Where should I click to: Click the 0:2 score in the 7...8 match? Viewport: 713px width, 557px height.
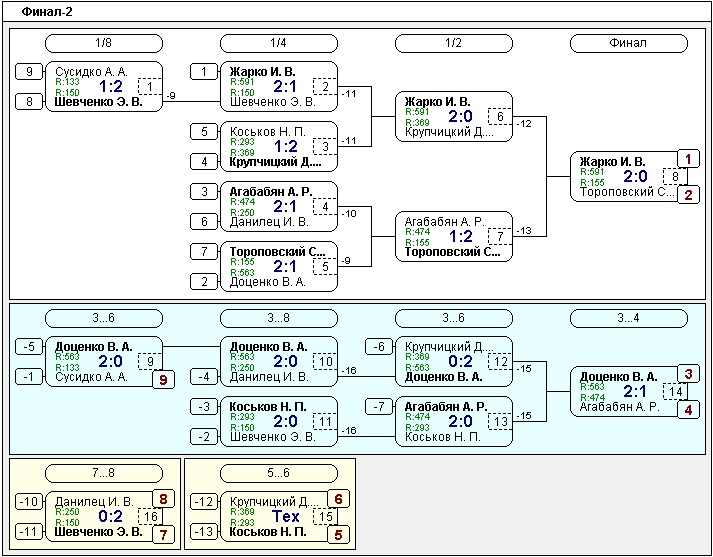coord(110,517)
